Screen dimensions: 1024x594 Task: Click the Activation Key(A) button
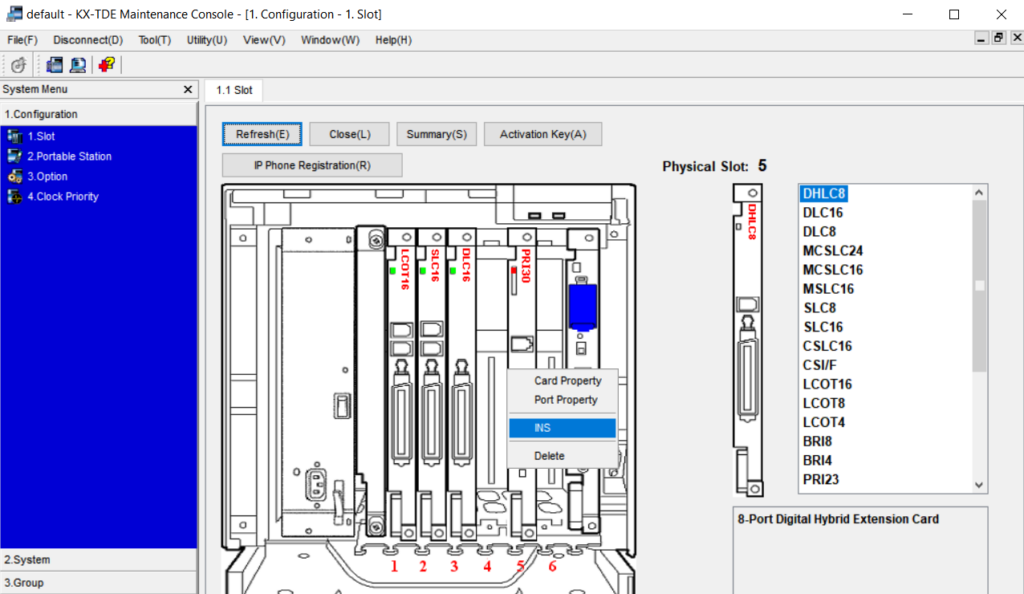point(542,134)
